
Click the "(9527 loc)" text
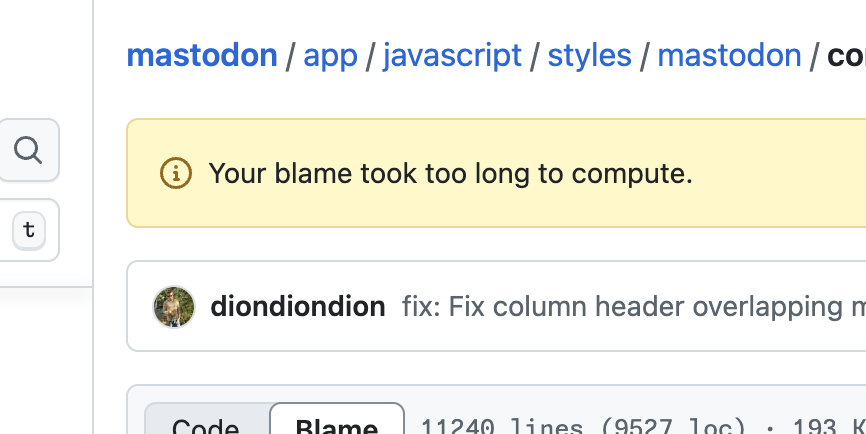pos(672,426)
